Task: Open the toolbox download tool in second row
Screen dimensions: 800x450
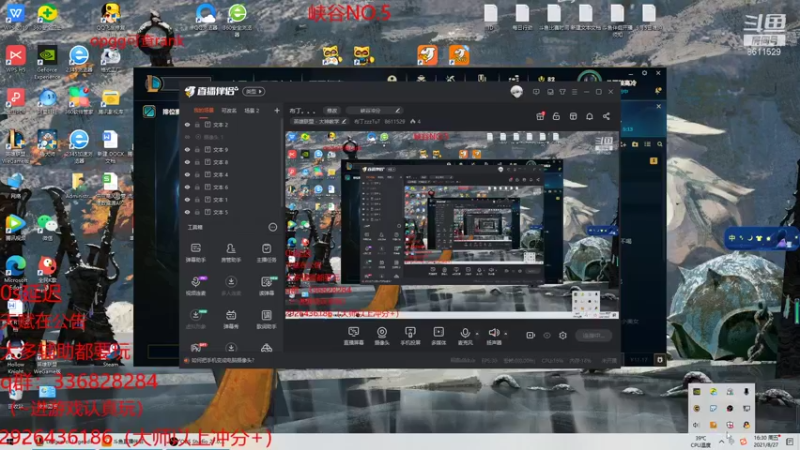Action: (x=231, y=286)
